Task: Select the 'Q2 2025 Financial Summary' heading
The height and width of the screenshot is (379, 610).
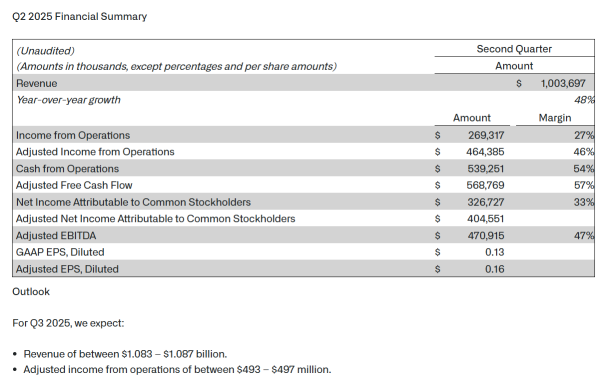Action: [79, 17]
